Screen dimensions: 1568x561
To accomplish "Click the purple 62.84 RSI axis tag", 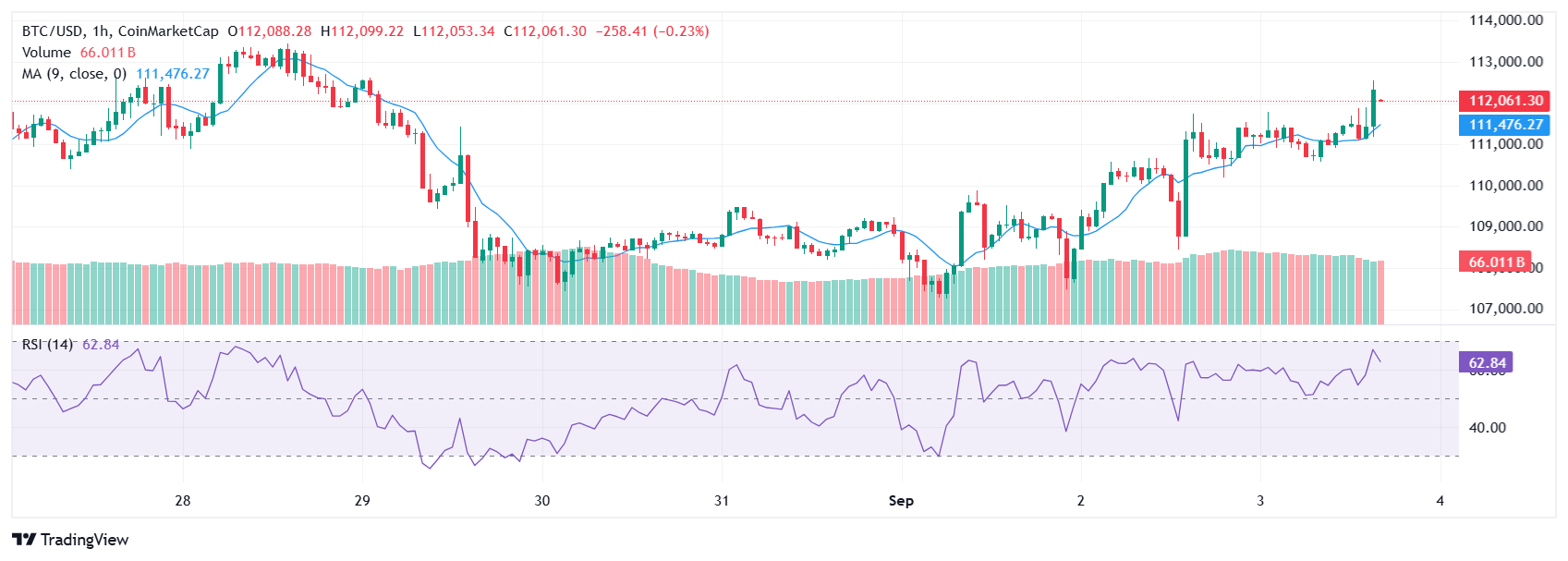I will tap(1487, 363).
